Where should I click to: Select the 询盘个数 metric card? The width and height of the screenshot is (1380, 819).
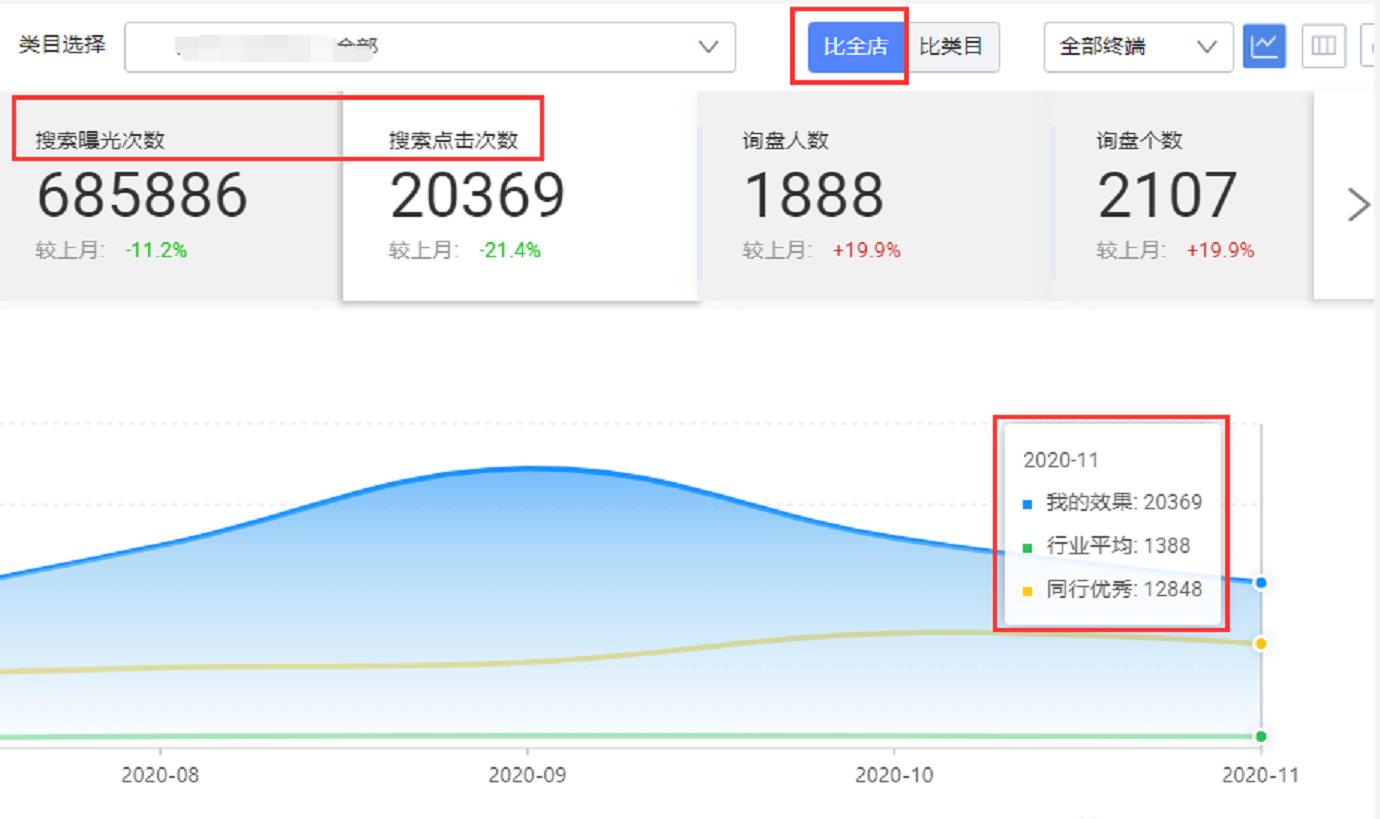coord(1182,195)
